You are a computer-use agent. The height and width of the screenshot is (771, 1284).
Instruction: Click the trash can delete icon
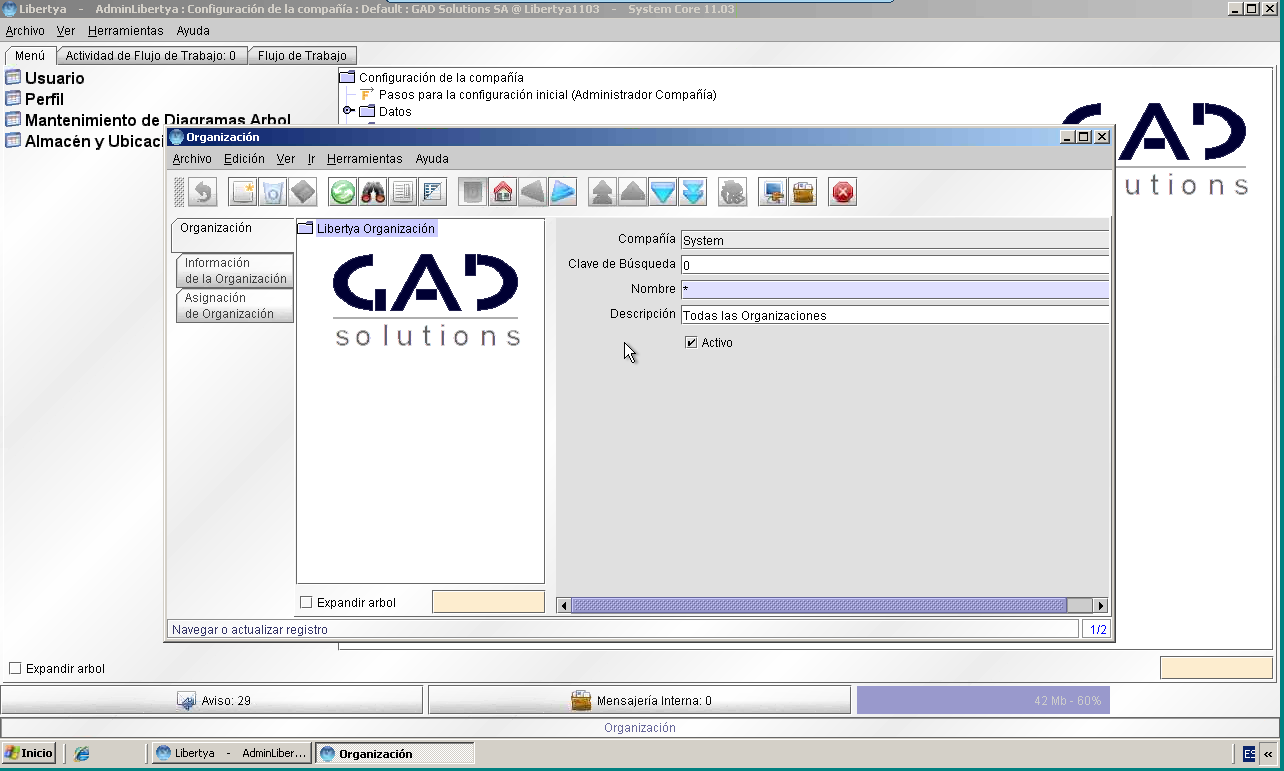(x=273, y=191)
